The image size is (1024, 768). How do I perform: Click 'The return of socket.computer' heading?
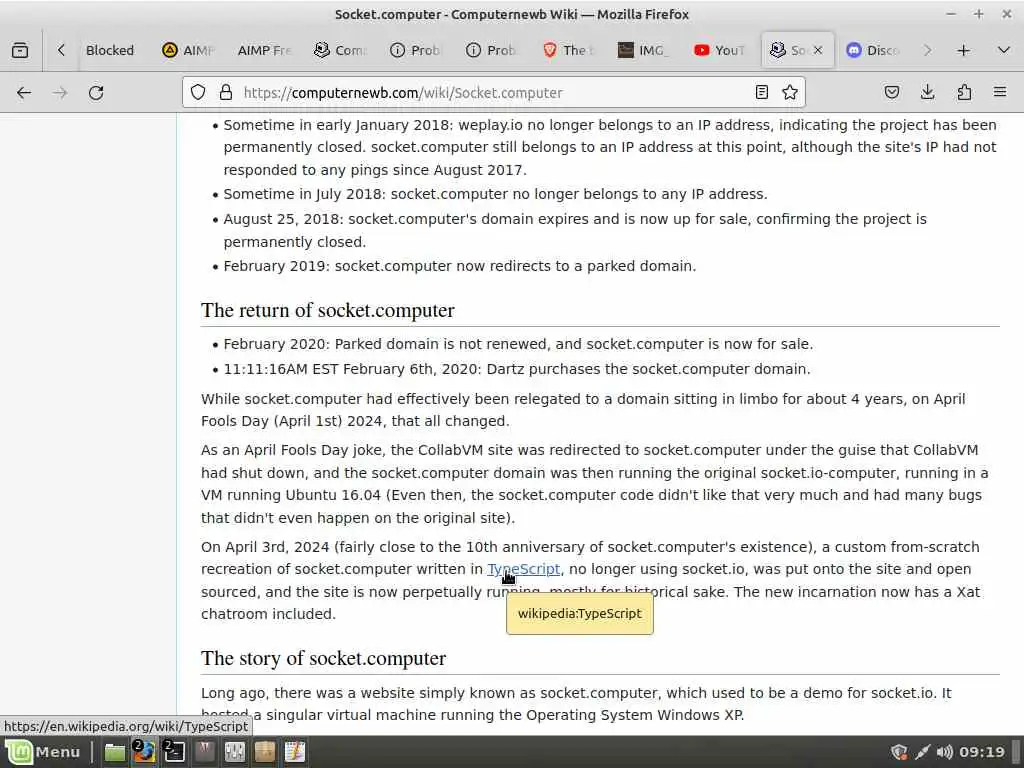pyautogui.click(x=328, y=310)
